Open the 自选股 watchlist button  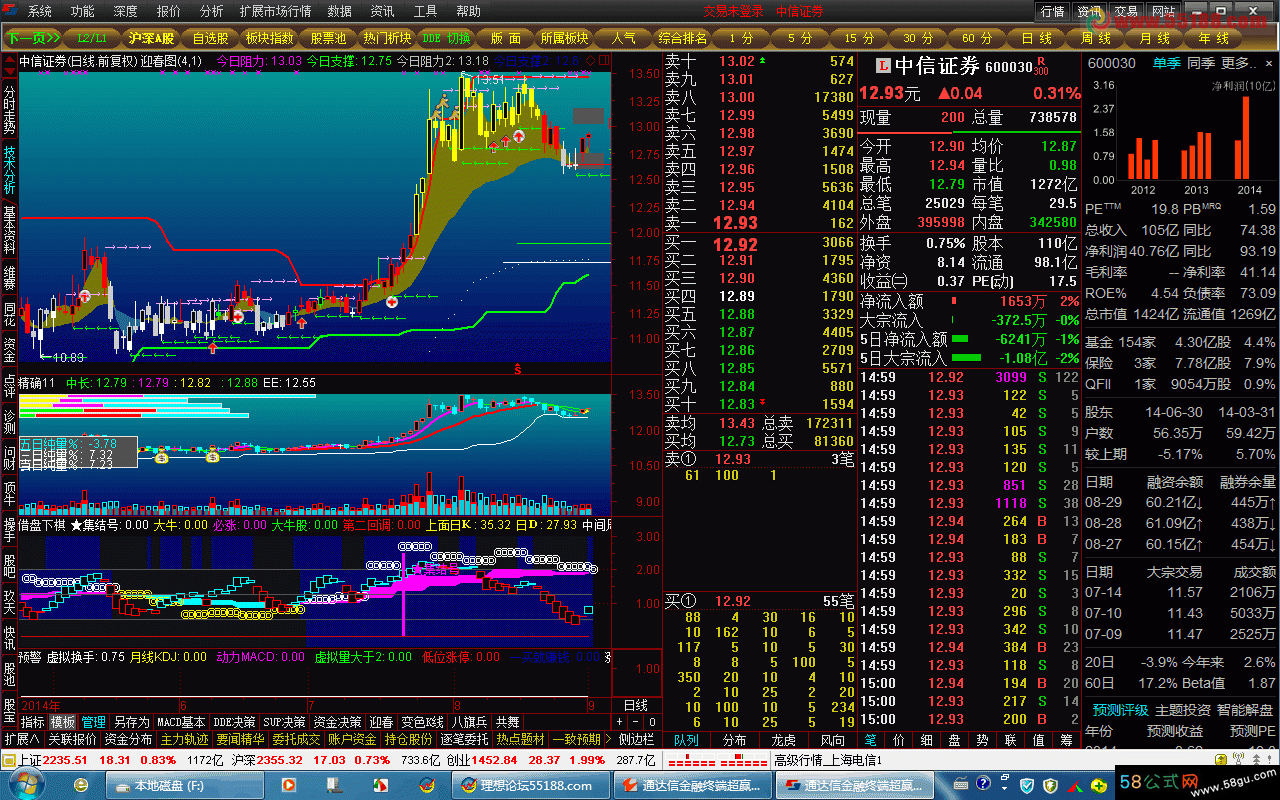(x=210, y=38)
